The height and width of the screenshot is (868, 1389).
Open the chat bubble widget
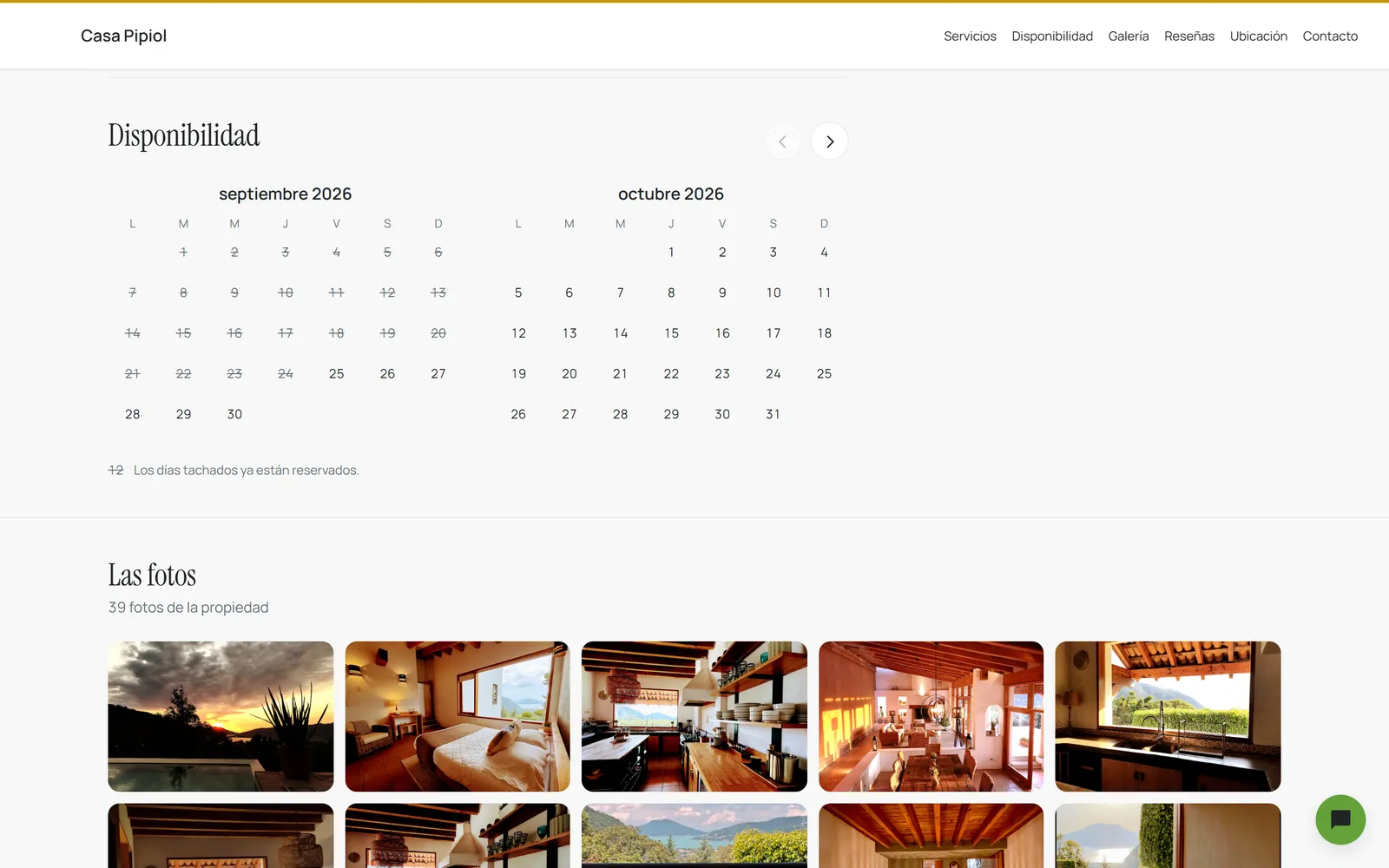pyautogui.click(x=1340, y=819)
